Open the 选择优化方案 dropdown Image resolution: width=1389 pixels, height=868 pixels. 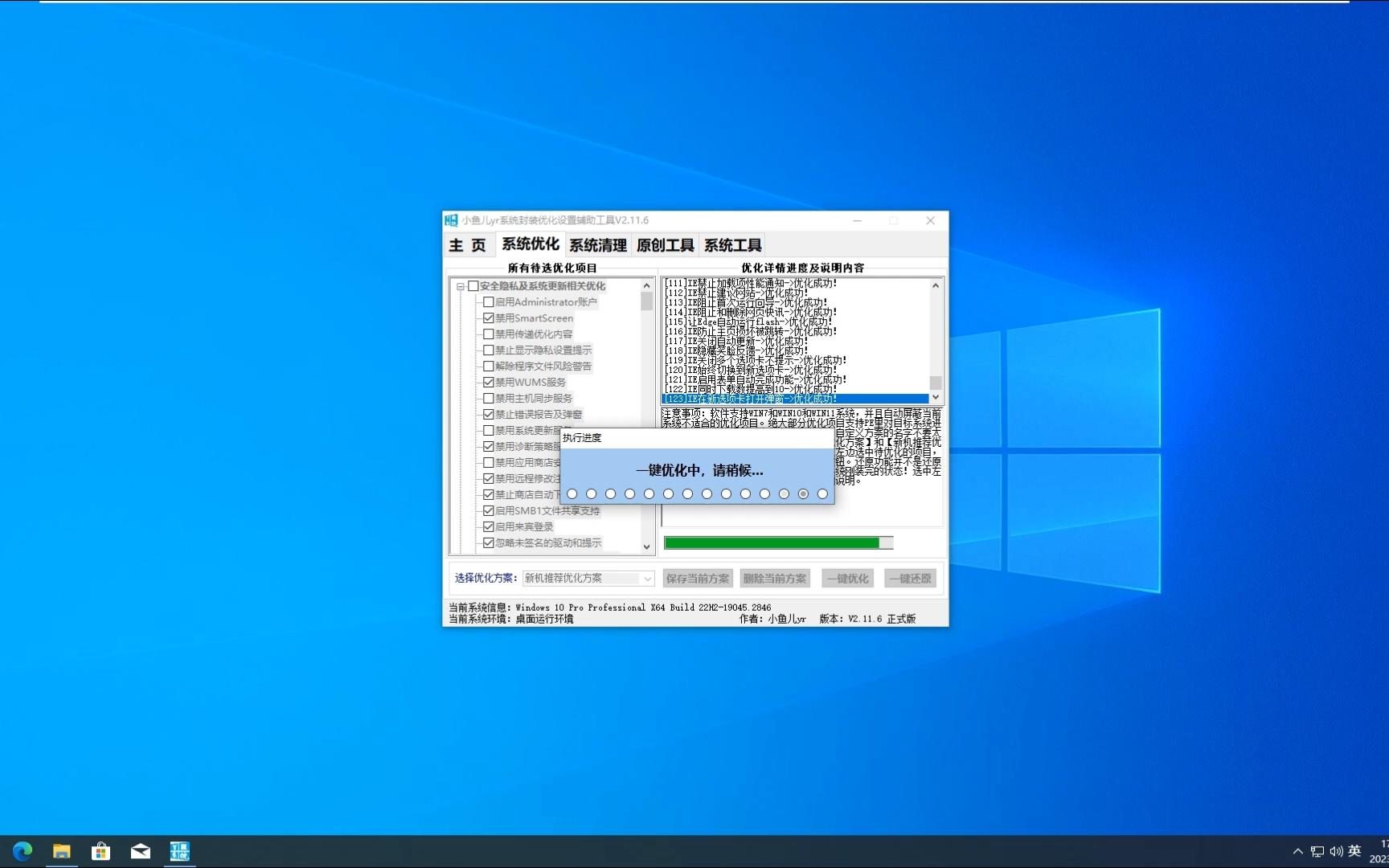(588, 579)
